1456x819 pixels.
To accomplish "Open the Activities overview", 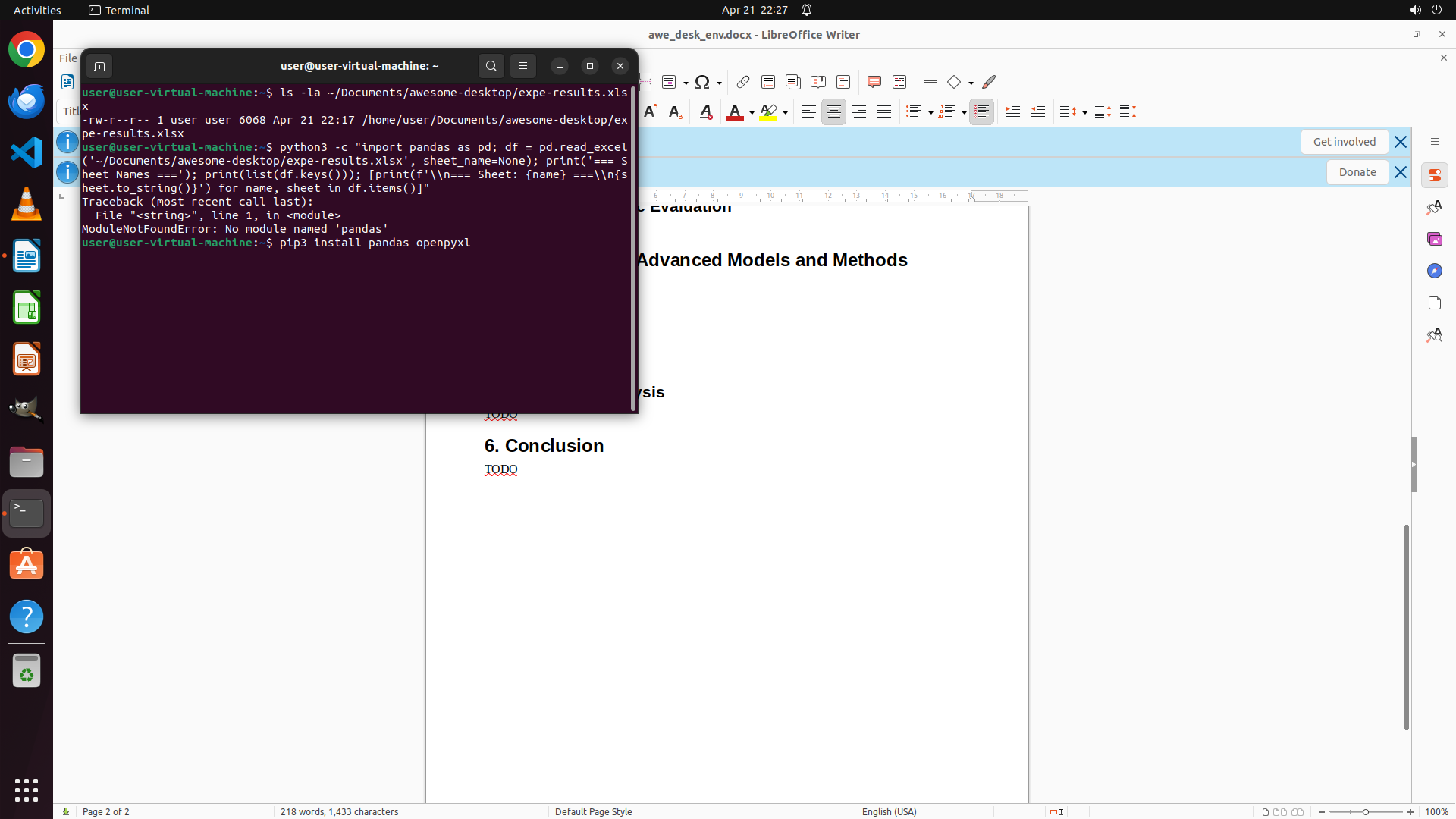I will coord(37,10).
